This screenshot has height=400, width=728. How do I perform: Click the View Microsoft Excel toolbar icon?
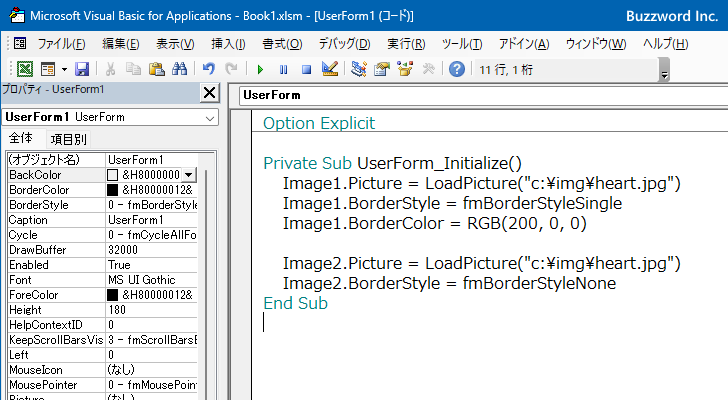pyautogui.click(x=25, y=70)
